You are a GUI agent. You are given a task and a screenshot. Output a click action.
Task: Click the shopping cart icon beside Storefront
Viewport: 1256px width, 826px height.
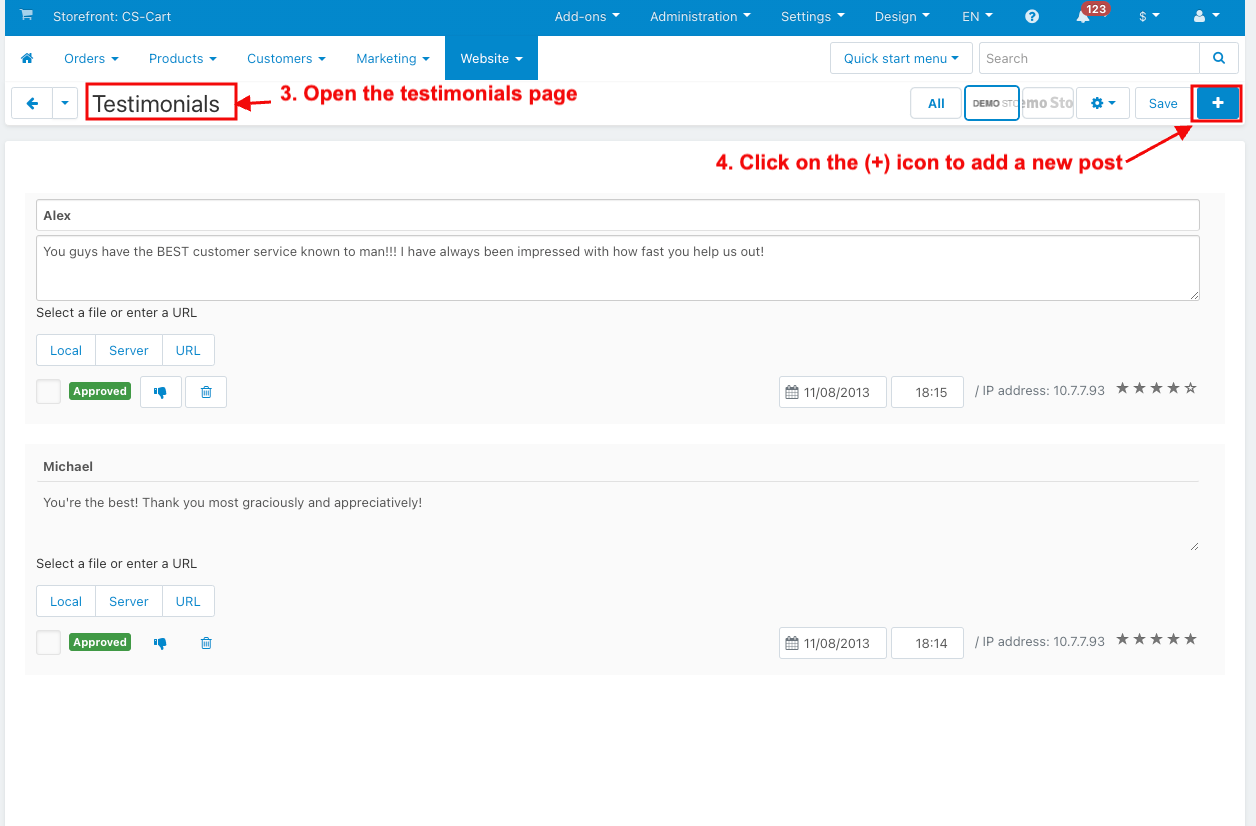pyautogui.click(x=26, y=16)
